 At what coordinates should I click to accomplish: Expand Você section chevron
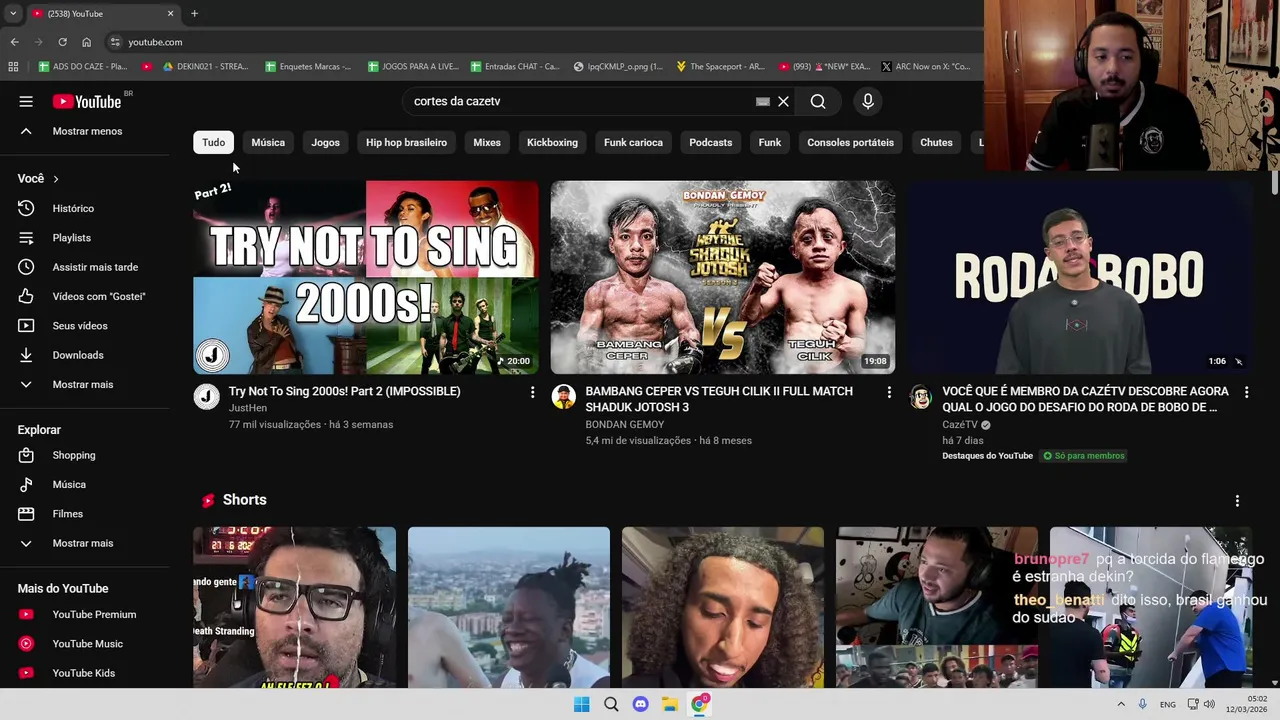click(56, 179)
